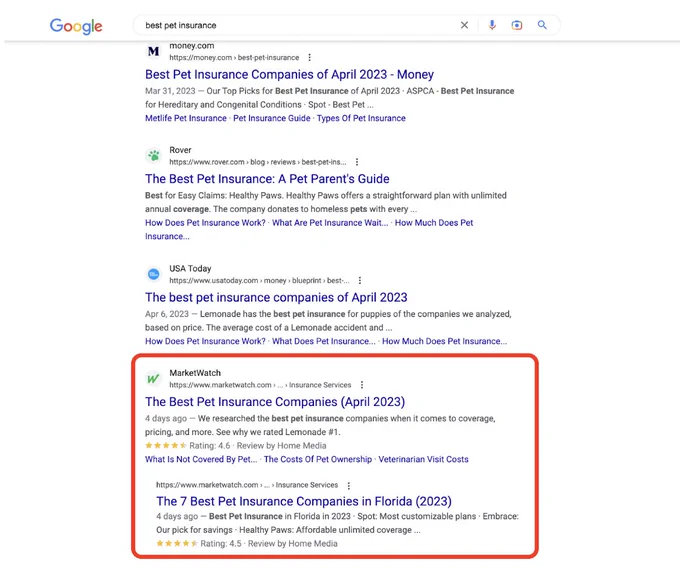Open the Types Of Pet Insurance sitelink

(361, 118)
